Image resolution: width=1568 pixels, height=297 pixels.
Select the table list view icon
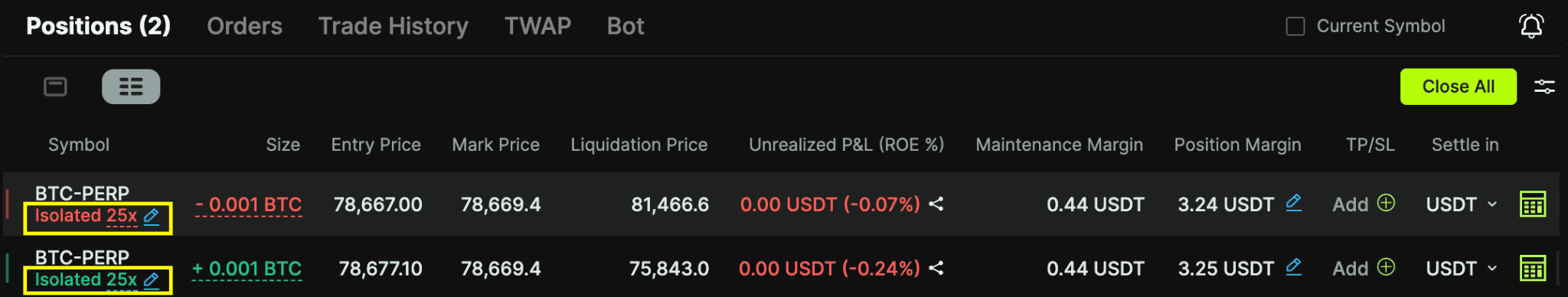tap(131, 86)
